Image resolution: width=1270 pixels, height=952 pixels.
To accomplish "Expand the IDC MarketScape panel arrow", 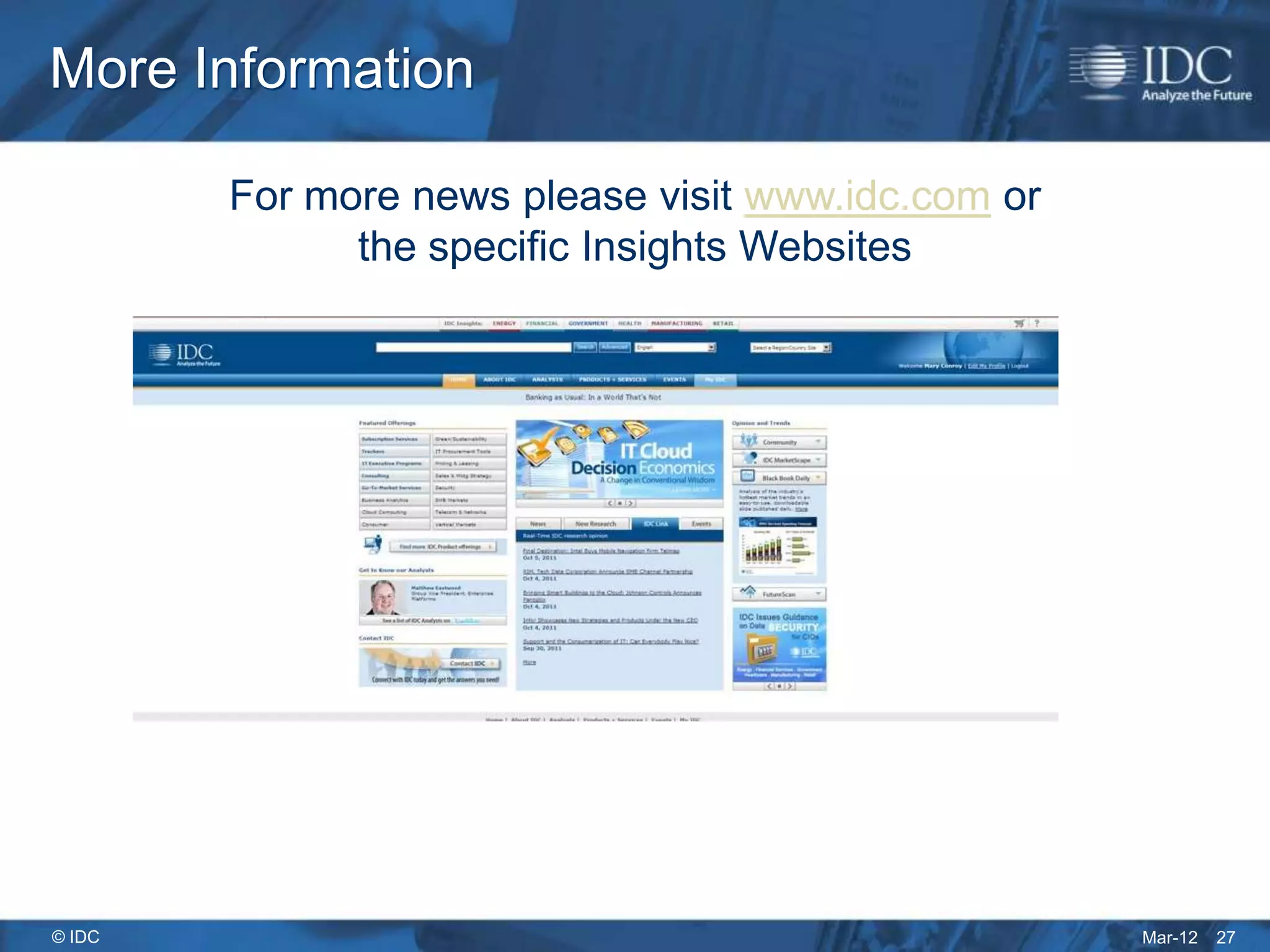I will 818,460.
